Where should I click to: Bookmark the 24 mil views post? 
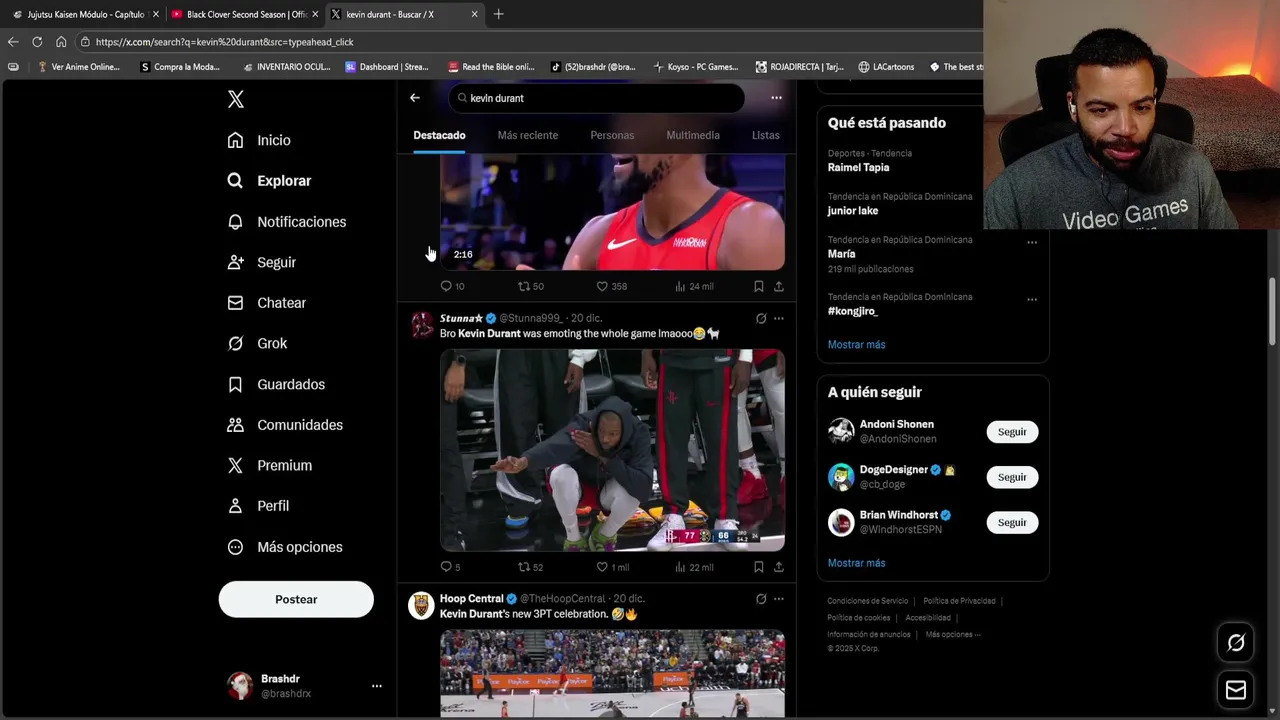(759, 286)
